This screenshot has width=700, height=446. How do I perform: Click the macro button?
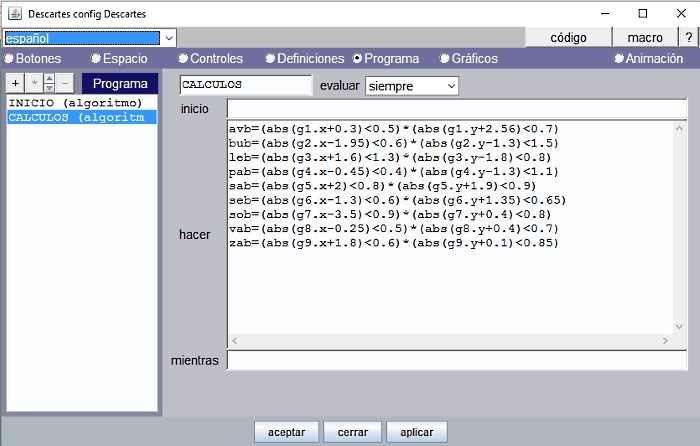coord(645,38)
